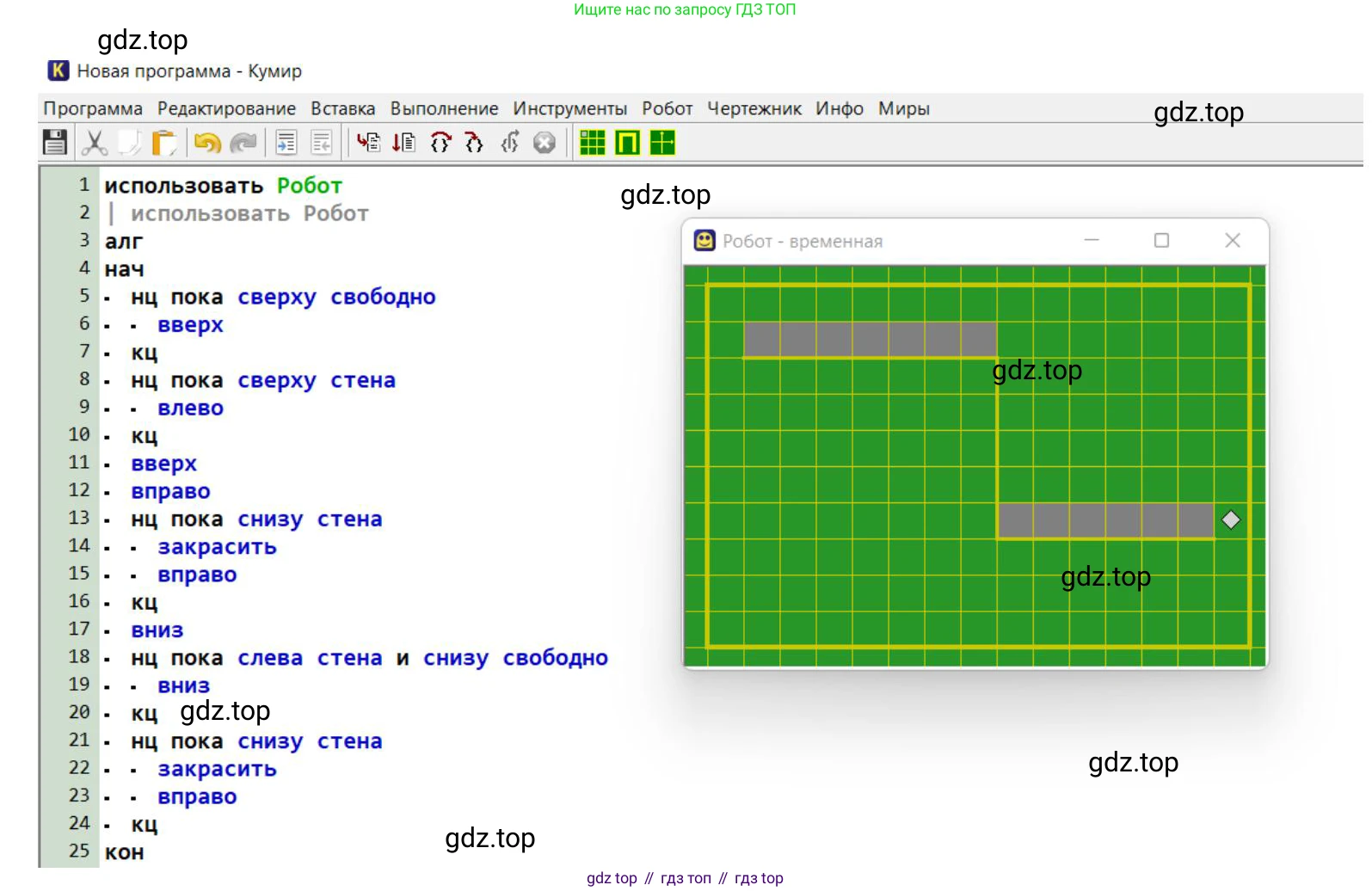
Task: Click the decrease indent icon
Action: (x=322, y=142)
